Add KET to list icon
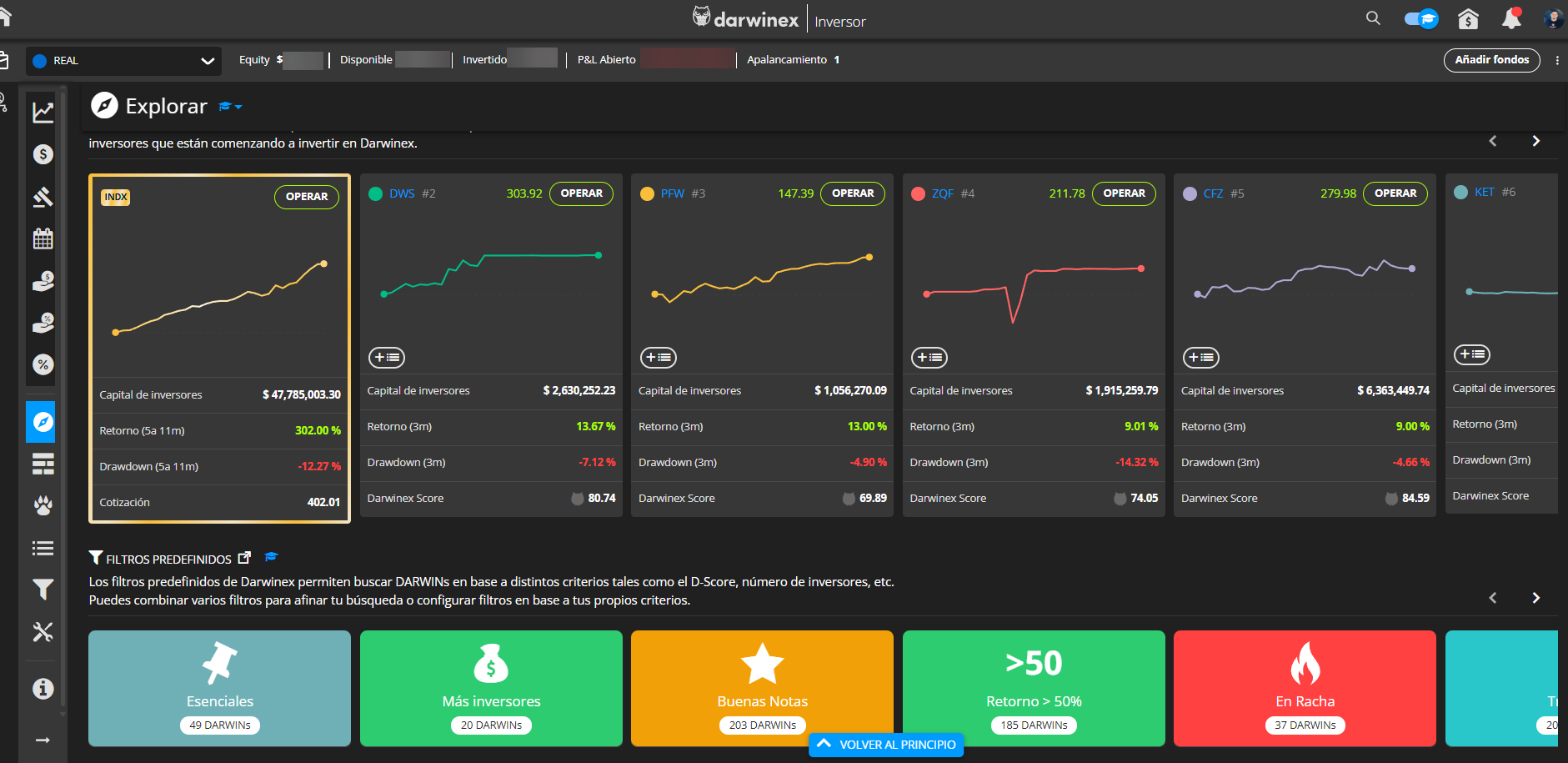This screenshot has width=1568, height=763. pyautogui.click(x=1472, y=354)
